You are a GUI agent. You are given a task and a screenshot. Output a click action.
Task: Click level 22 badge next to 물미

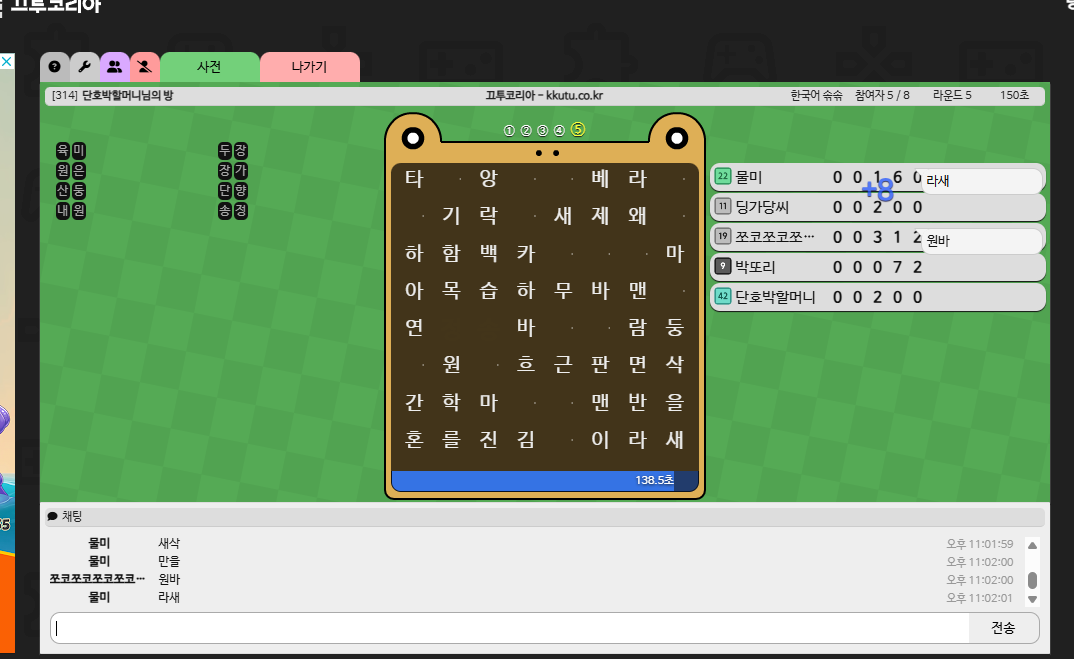click(x=723, y=177)
